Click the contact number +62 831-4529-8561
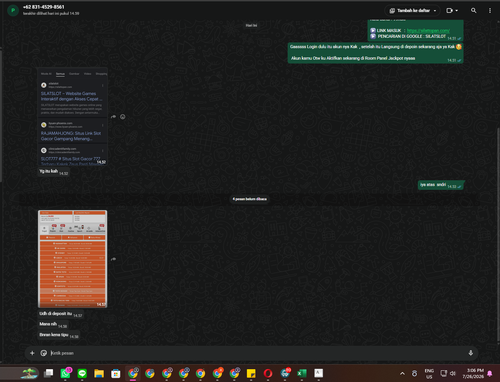The height and width of the screenshot is (382, 500). [x=44, y=7]
